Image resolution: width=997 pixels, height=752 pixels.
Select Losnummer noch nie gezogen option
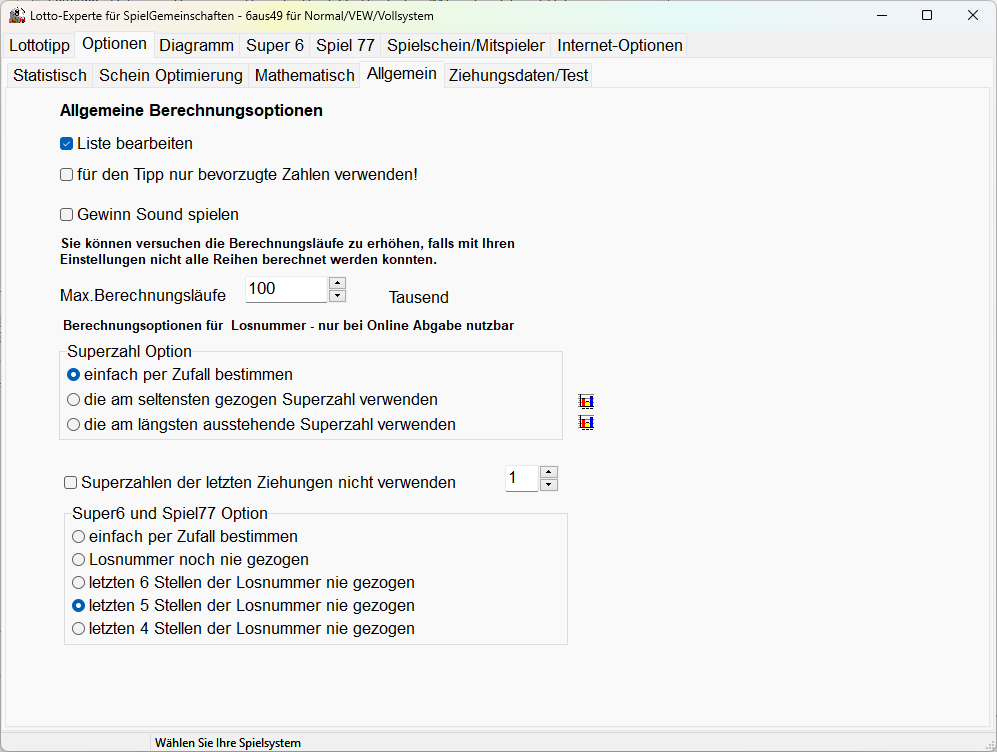coord(79,560)
